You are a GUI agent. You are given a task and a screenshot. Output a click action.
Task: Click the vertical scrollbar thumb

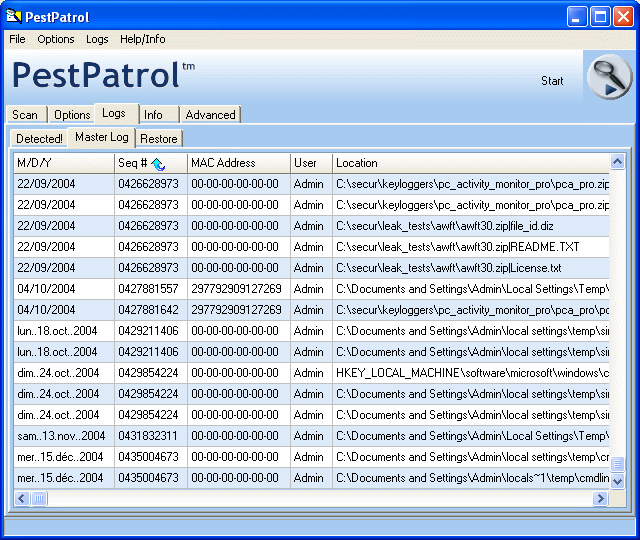coord(618,464)
